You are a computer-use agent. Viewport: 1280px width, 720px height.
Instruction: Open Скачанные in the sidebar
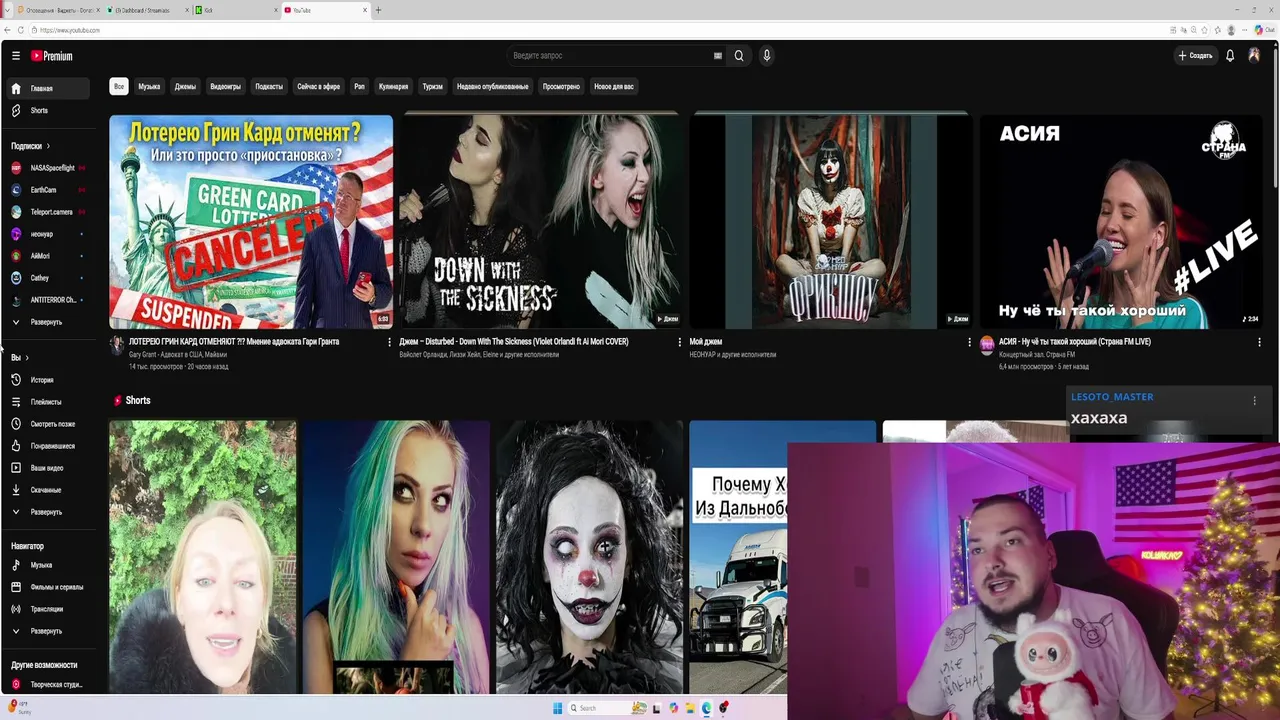coord(48,490)
